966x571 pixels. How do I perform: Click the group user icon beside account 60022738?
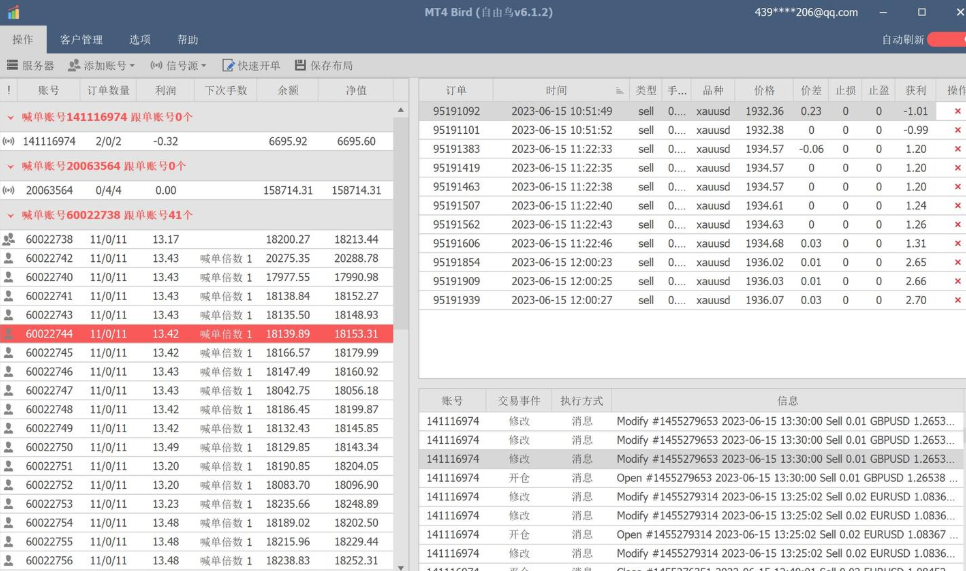tap(9, 239)
